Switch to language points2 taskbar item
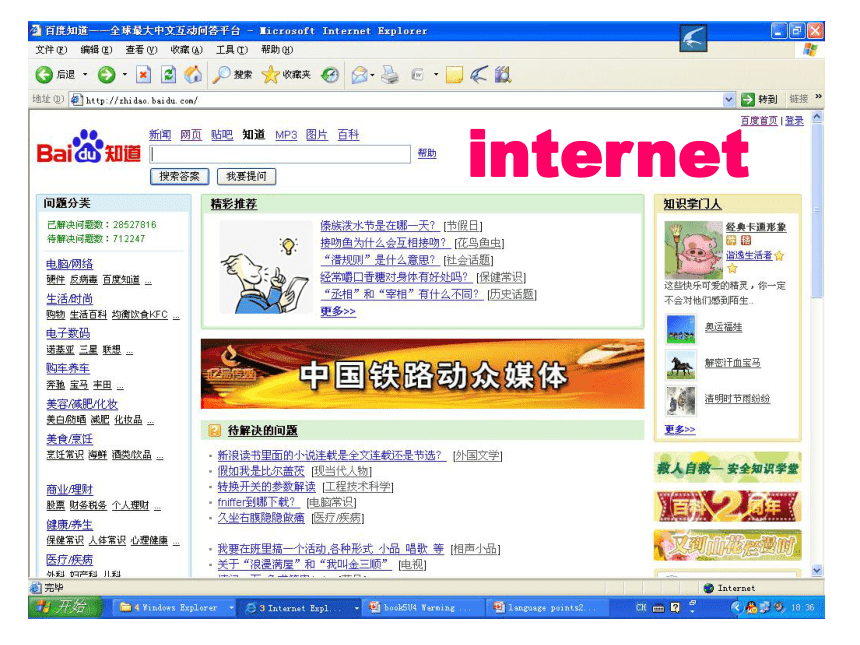 point(547,608)
